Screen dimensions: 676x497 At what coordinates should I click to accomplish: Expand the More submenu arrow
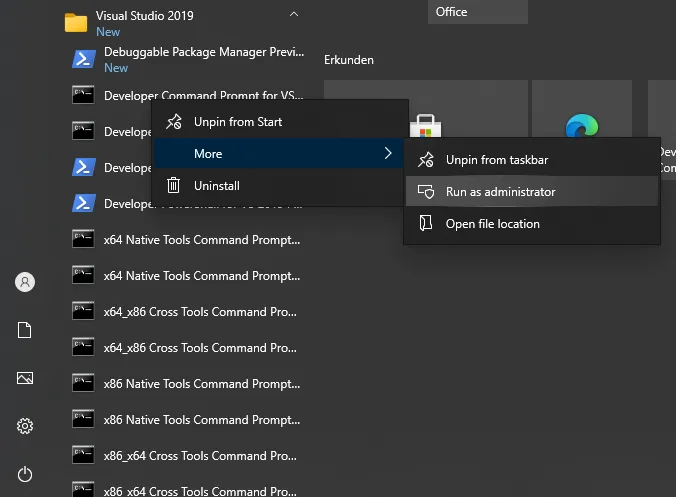(388, 154)
